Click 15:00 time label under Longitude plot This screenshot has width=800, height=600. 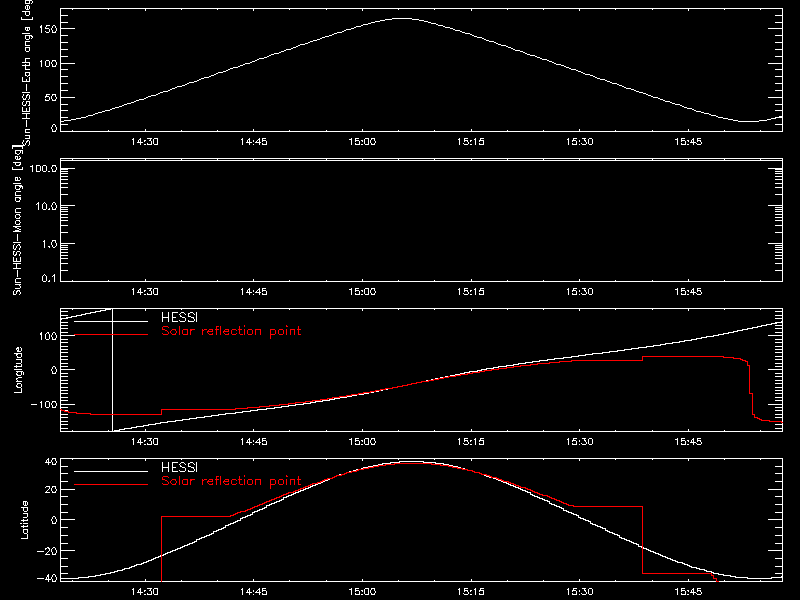click(x=362, y=442)
